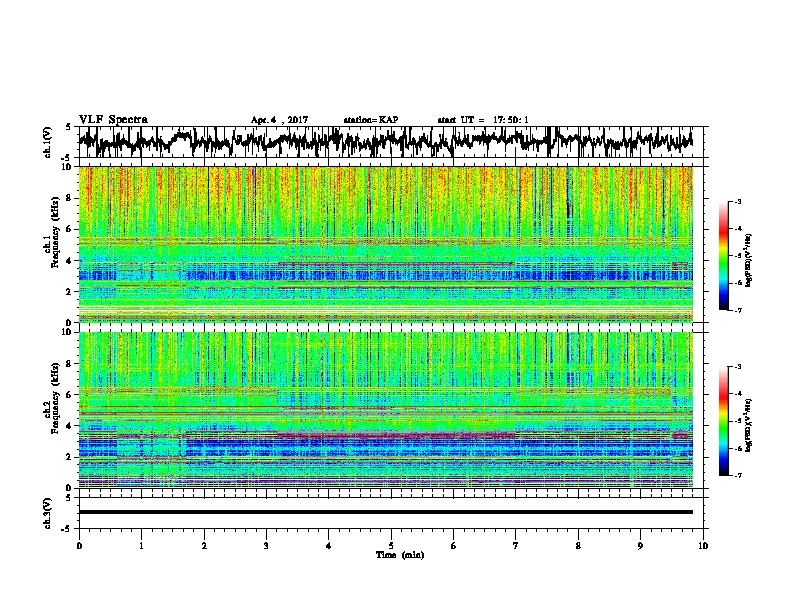Click the "8" tick on the time axis
Viewport: 792px width, 612px height.
(x=578, y=546)
